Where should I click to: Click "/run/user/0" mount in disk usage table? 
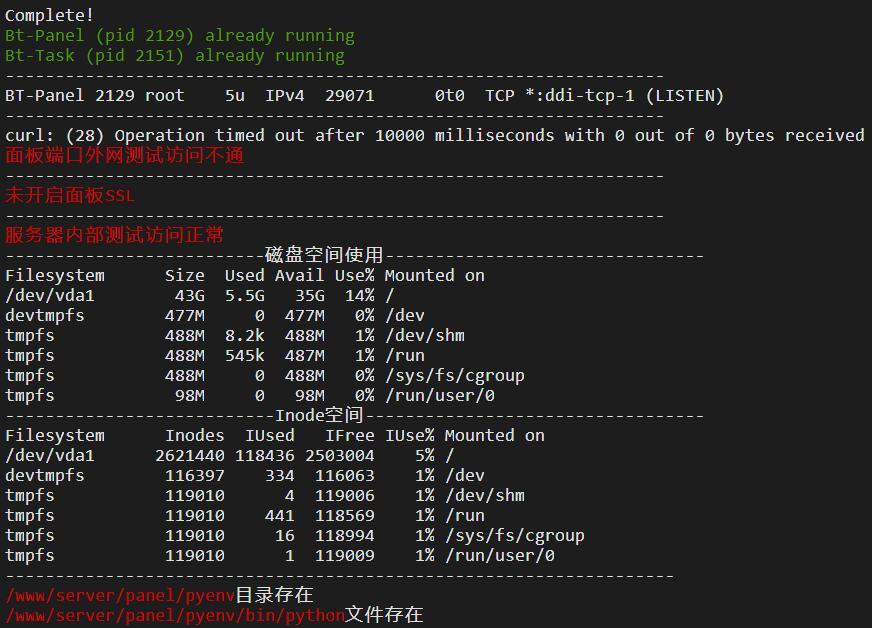440,395
